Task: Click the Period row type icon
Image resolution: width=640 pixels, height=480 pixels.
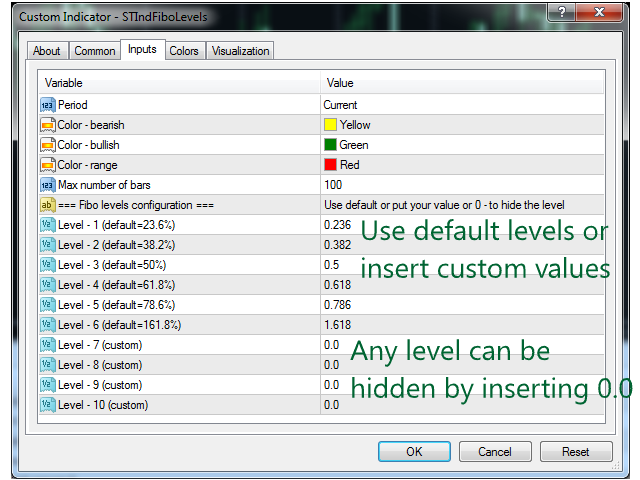Action: (x=48, y=105)
